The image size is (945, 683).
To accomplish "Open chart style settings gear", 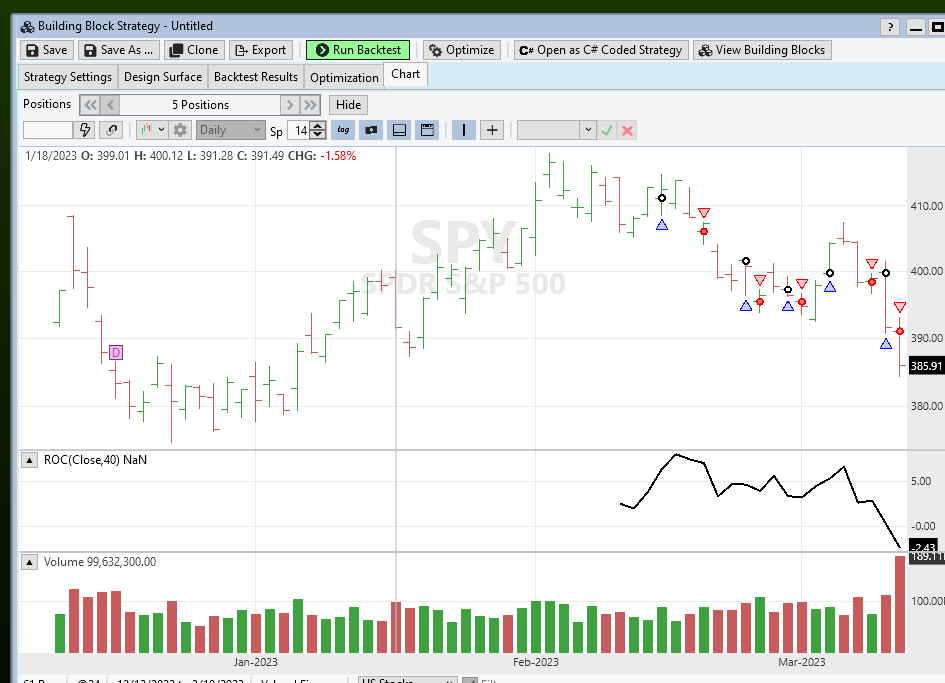I will click(x=180, y=130).
